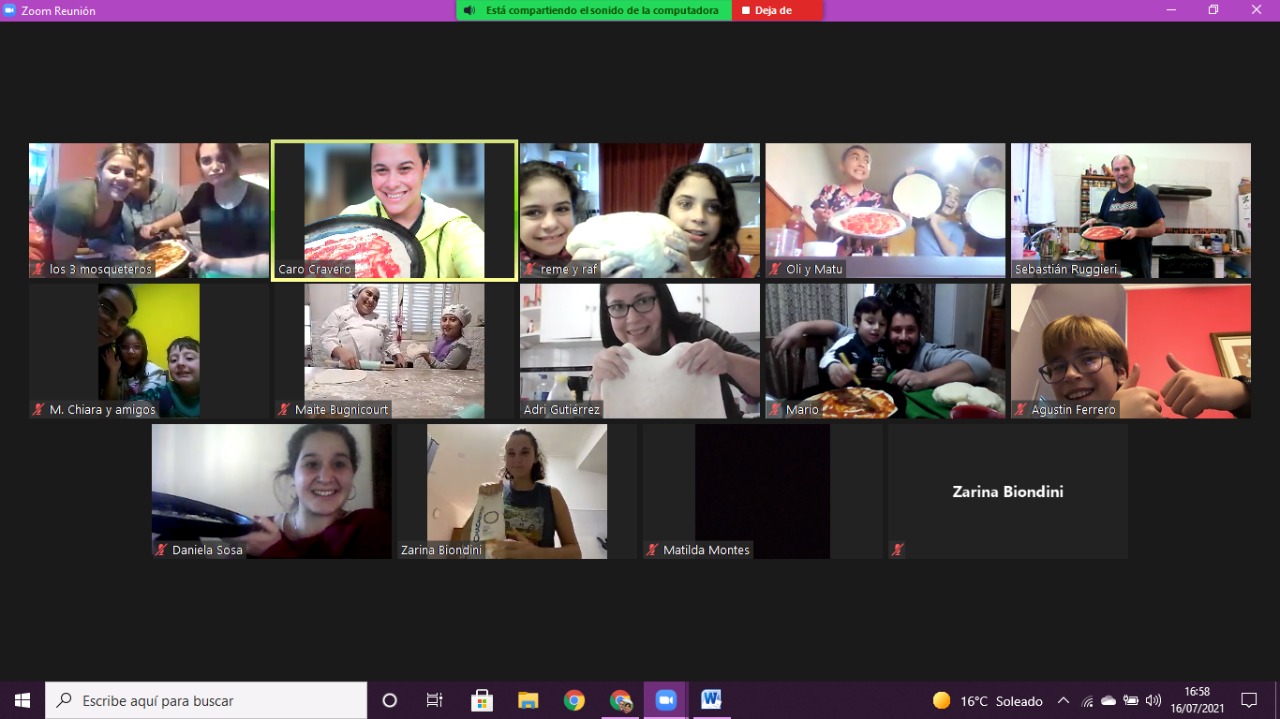Open the volume control from the tray
The height and width of the screenshot is (719, 1280).
(x=1153, y=700)
